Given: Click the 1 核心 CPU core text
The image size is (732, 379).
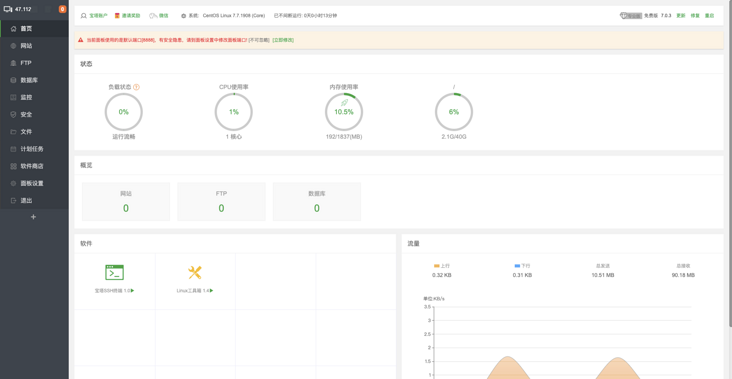Looking at the screenshot, I should (233, 137).
